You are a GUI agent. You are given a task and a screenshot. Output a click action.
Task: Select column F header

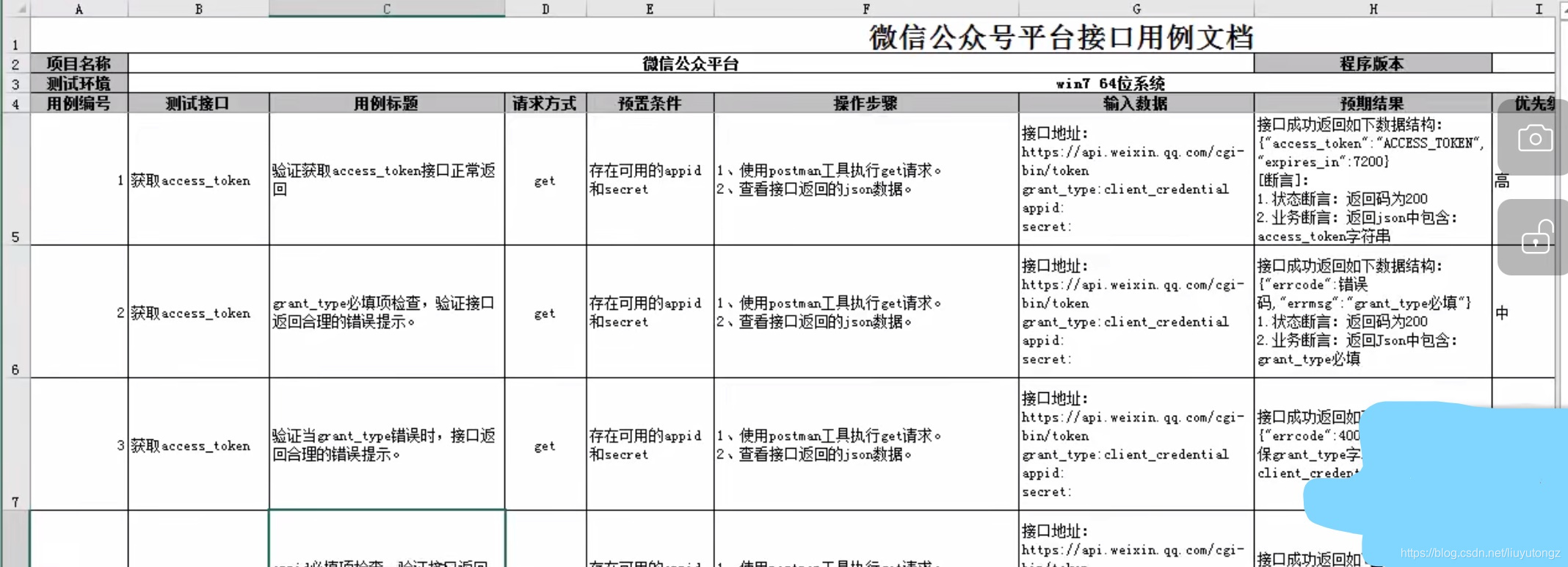tap(866, 9)
